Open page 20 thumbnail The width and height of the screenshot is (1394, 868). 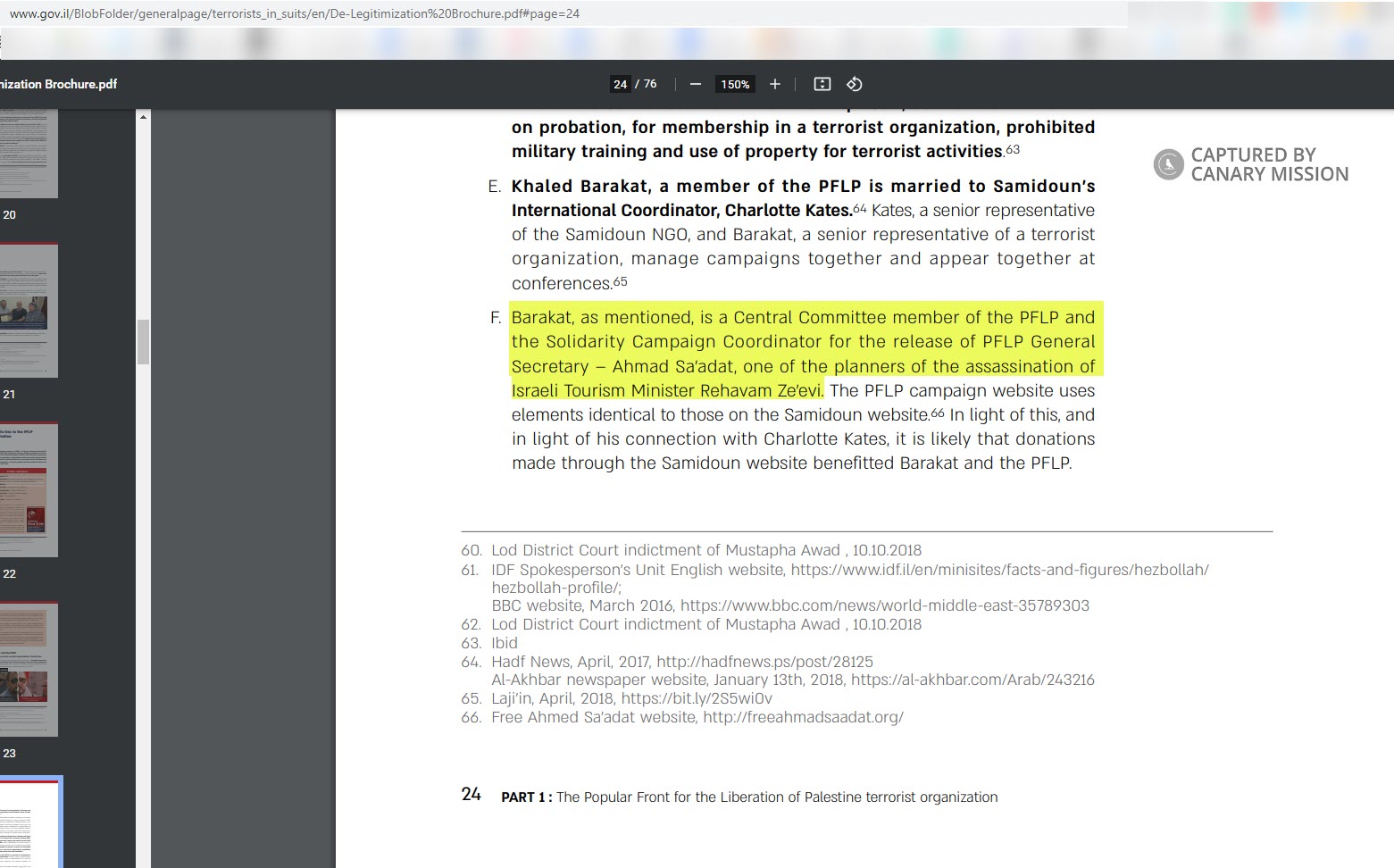pyautogui.click(x=29, y=154)
